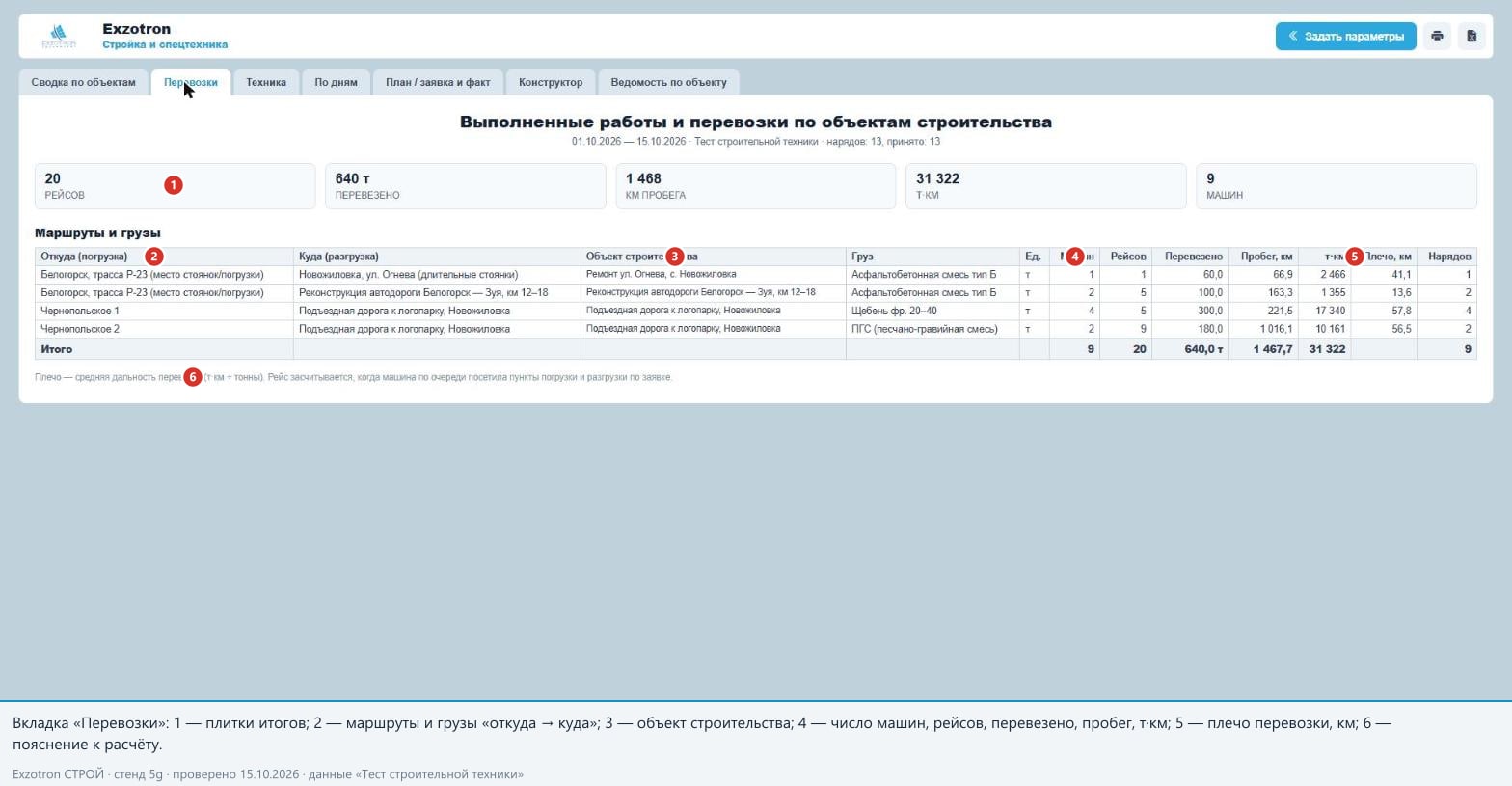1512x786 pixels.
Task: Go to the «По дням» tab
Action: point(336,83)
